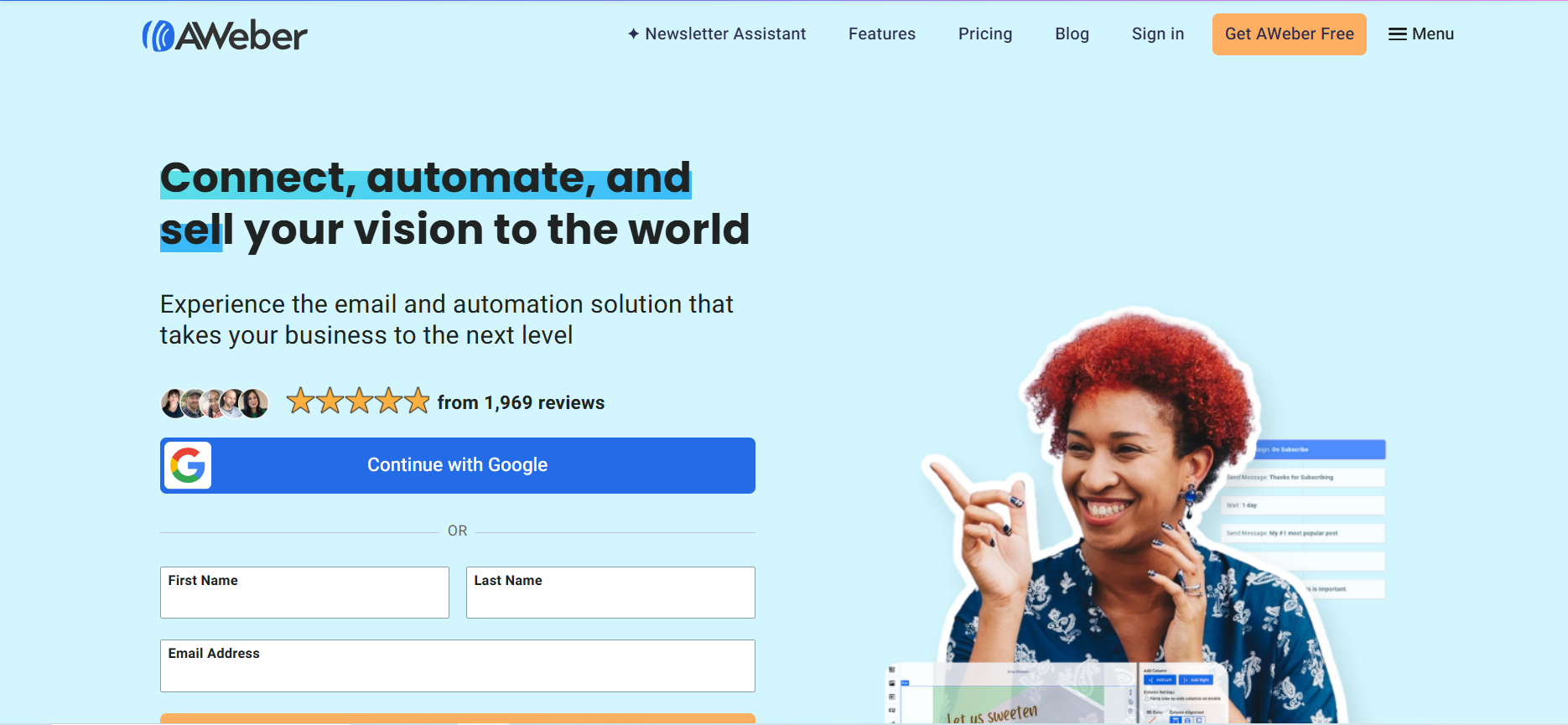Focus the Email Address field
This screenshot has width=1568, height=725.
458,665
